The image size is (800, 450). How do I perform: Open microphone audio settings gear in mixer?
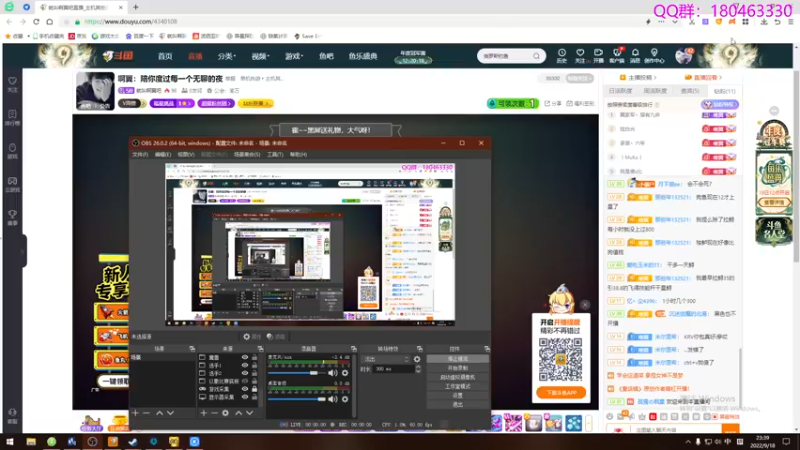pyautogui.click(x=345, y=373)
